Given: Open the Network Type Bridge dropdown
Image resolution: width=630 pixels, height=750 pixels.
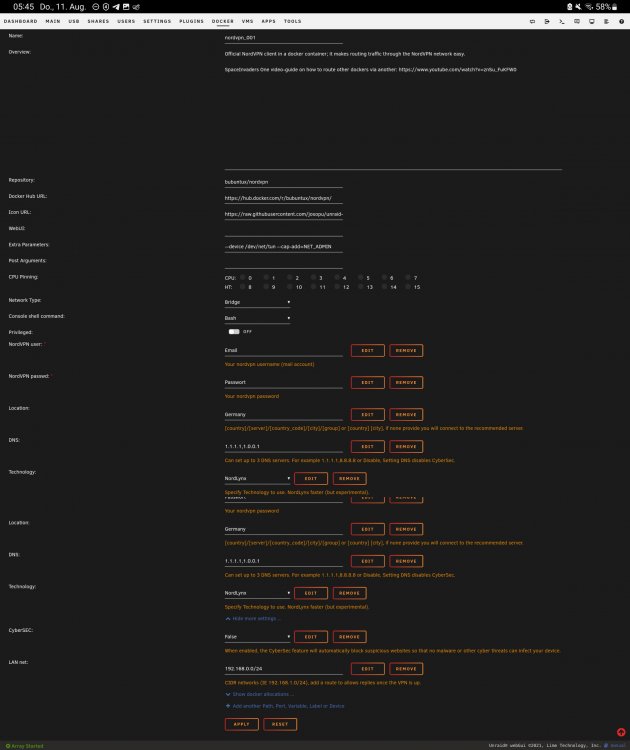Looking at the screenshot, I should [257, 302].
